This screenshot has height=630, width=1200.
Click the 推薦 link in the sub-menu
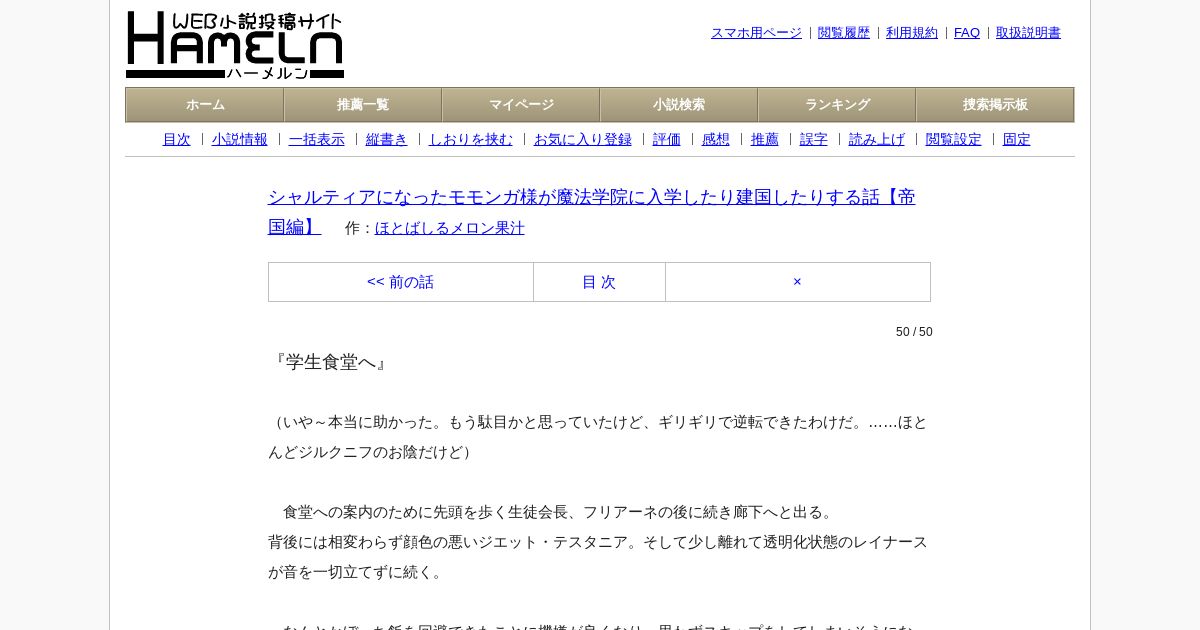[765, 140]
